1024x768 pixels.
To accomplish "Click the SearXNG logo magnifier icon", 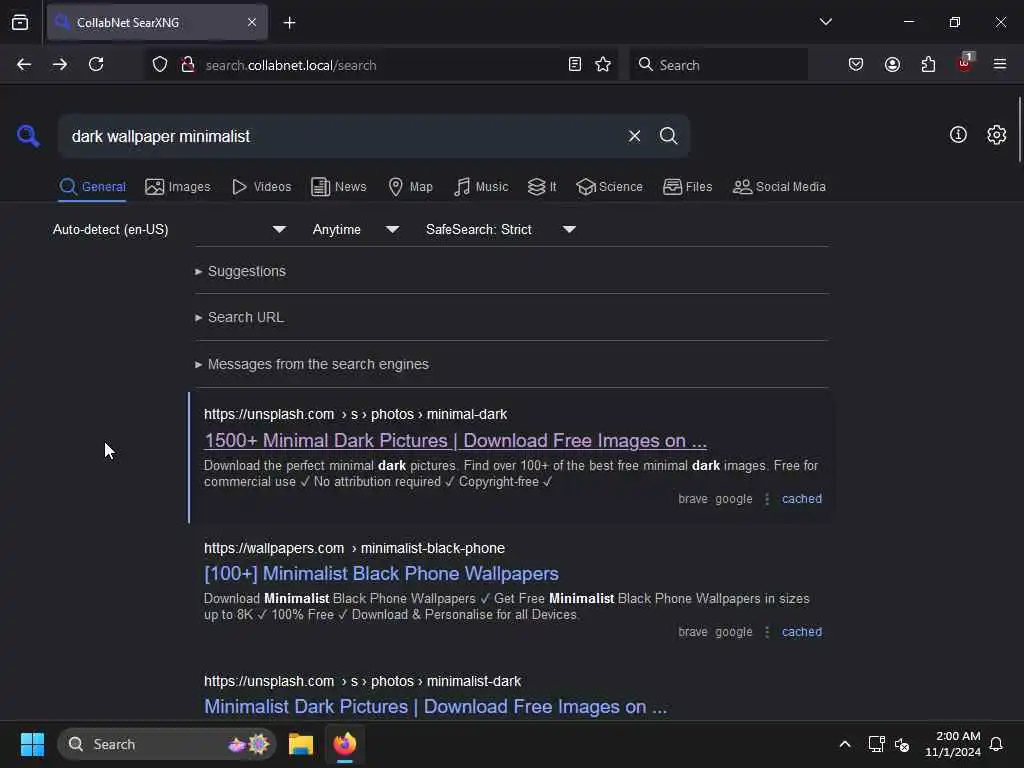I will click(x=28, y=136).
